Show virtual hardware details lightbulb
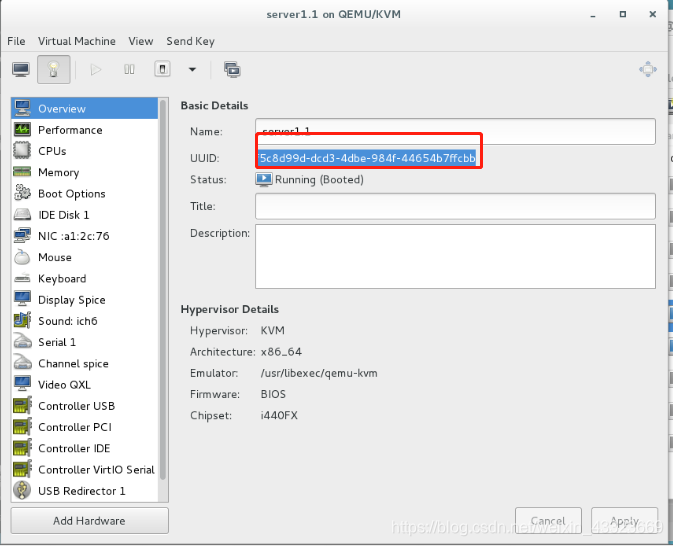The width and height of the screenshot is (673, 546). coord(54,69)
